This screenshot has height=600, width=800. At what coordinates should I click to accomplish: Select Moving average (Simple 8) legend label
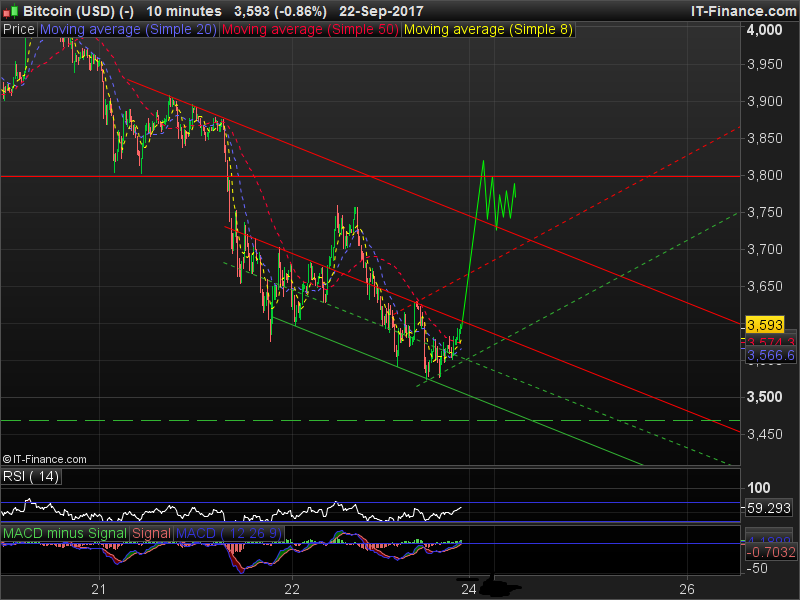click(x=488, y=30)
